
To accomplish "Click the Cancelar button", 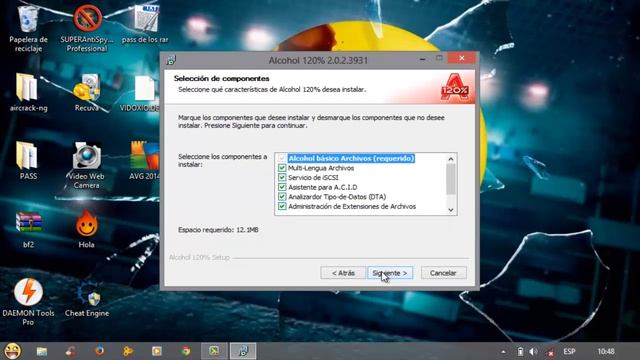I will click(x=443, y=273).
